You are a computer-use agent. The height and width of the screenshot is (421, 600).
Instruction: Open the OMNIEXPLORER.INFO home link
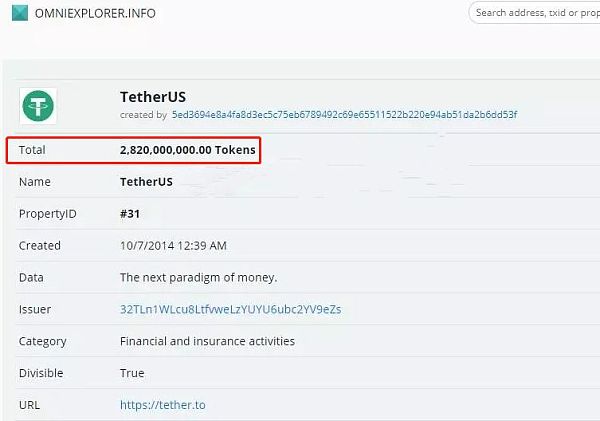[97, 13]
